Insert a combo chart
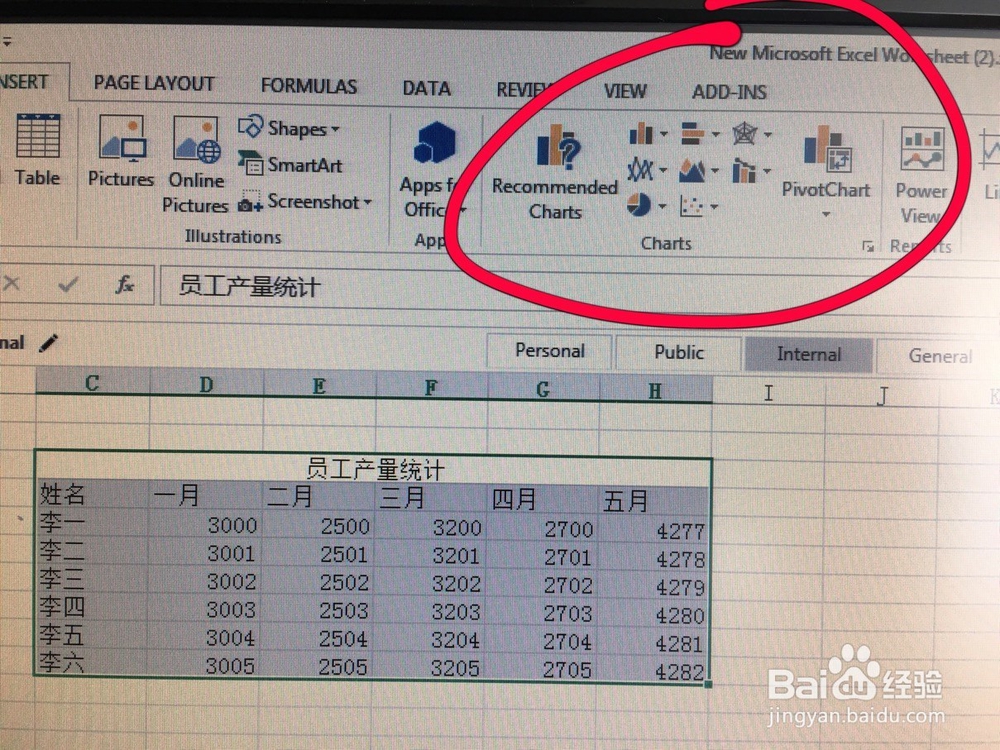 click(744, 170)
